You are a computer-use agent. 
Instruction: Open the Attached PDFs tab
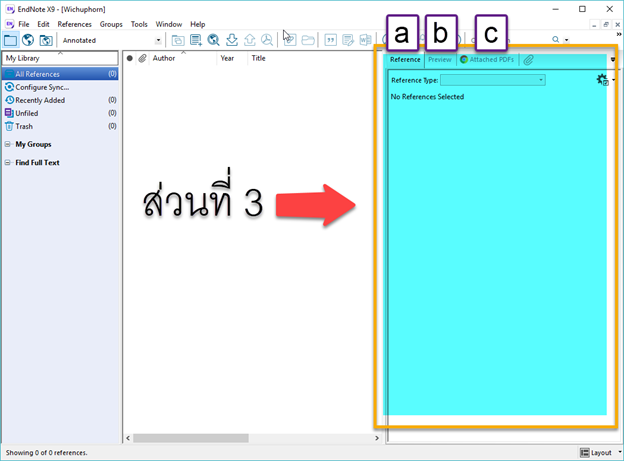point(487,60)
